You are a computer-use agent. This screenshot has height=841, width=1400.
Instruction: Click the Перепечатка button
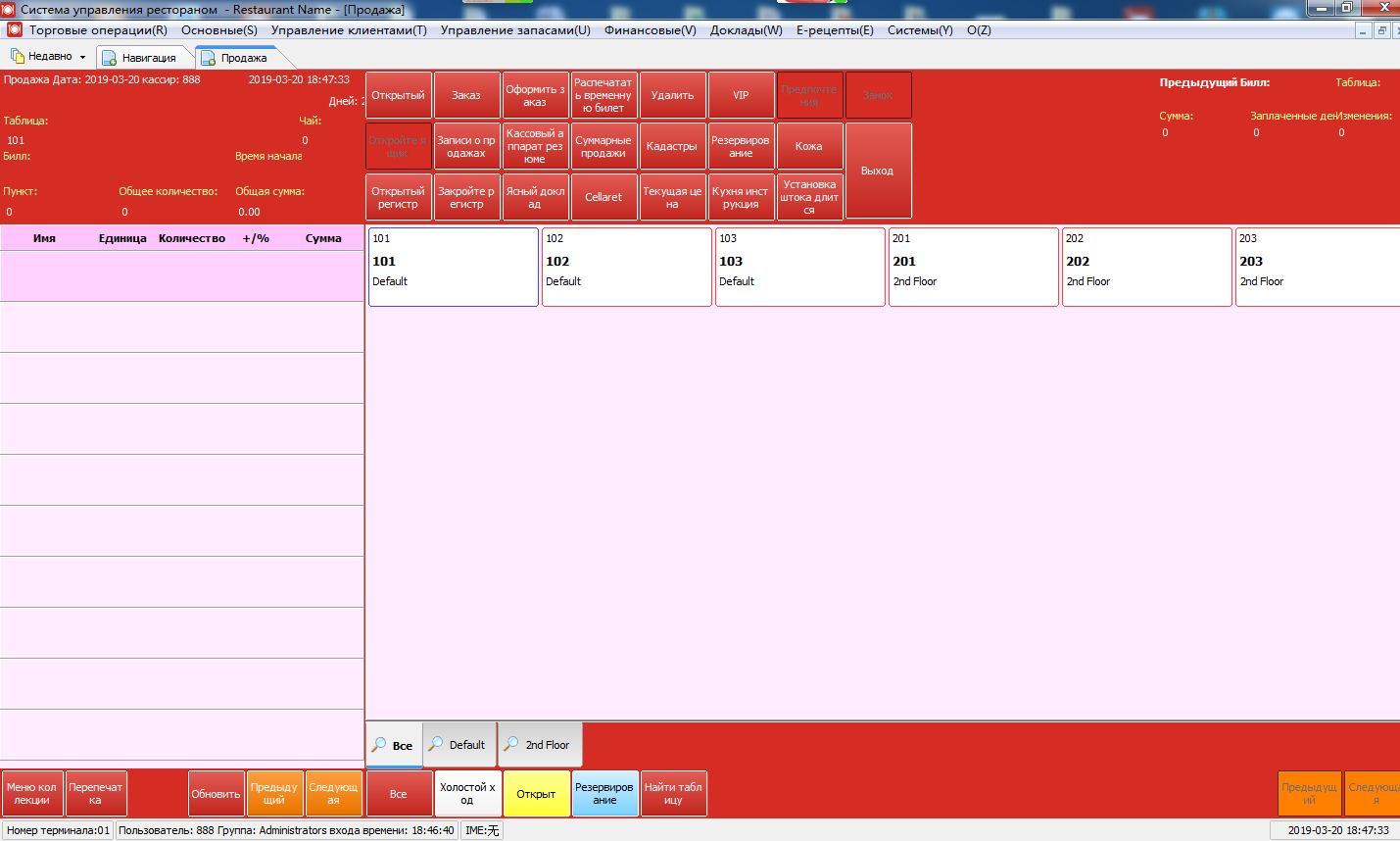point(96,793)
